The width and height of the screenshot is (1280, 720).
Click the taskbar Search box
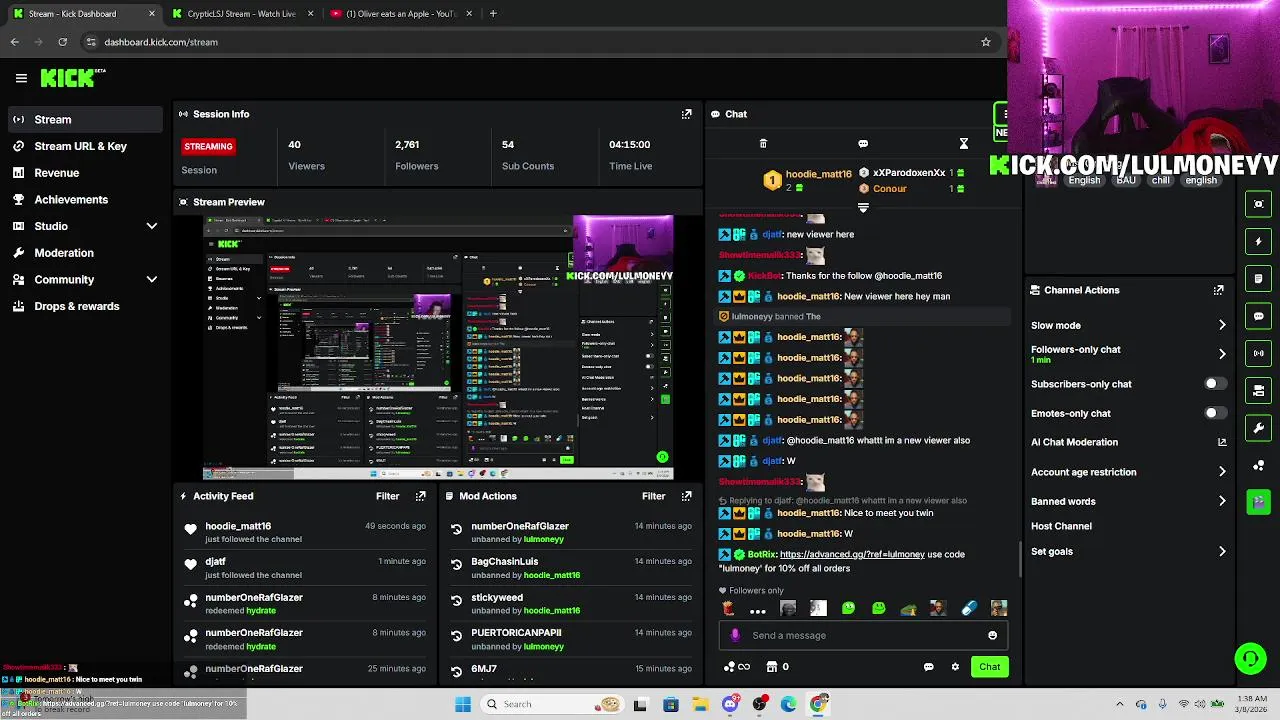(552, 704)
